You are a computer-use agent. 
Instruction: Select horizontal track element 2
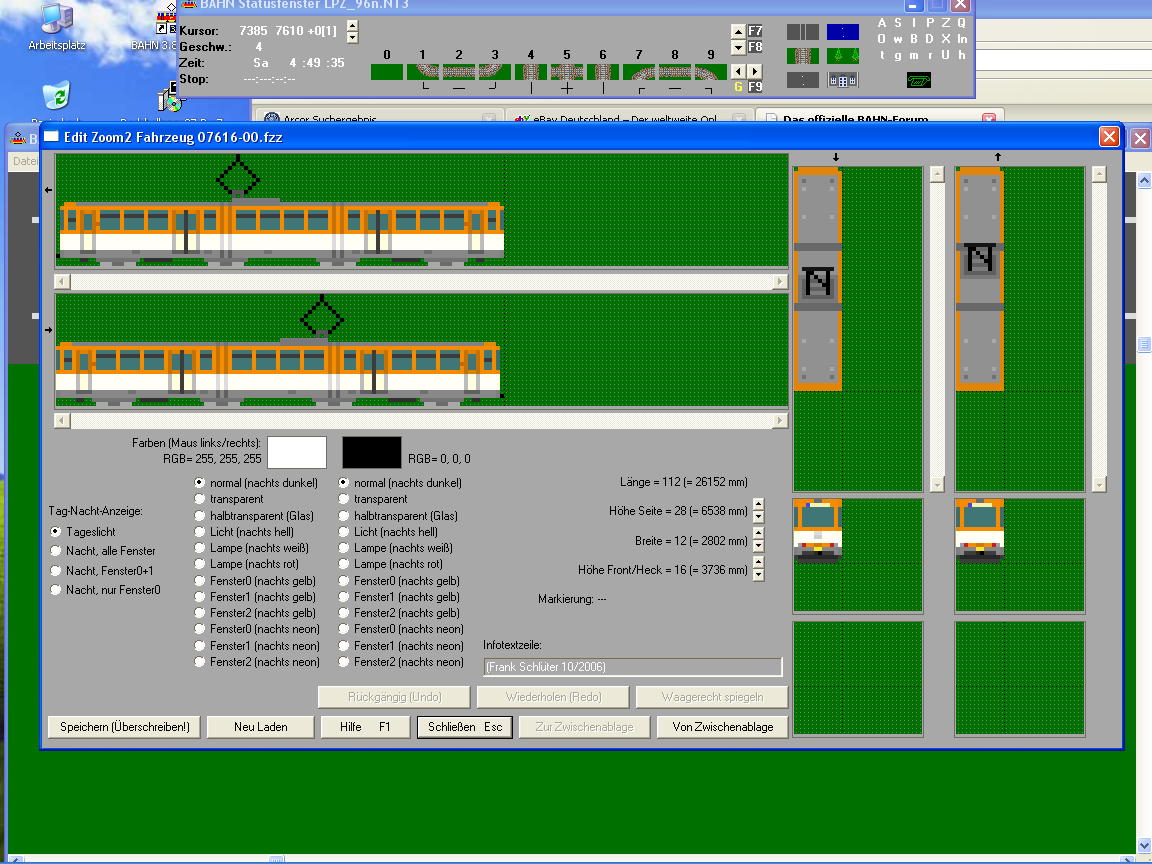(x=459, y=72)
